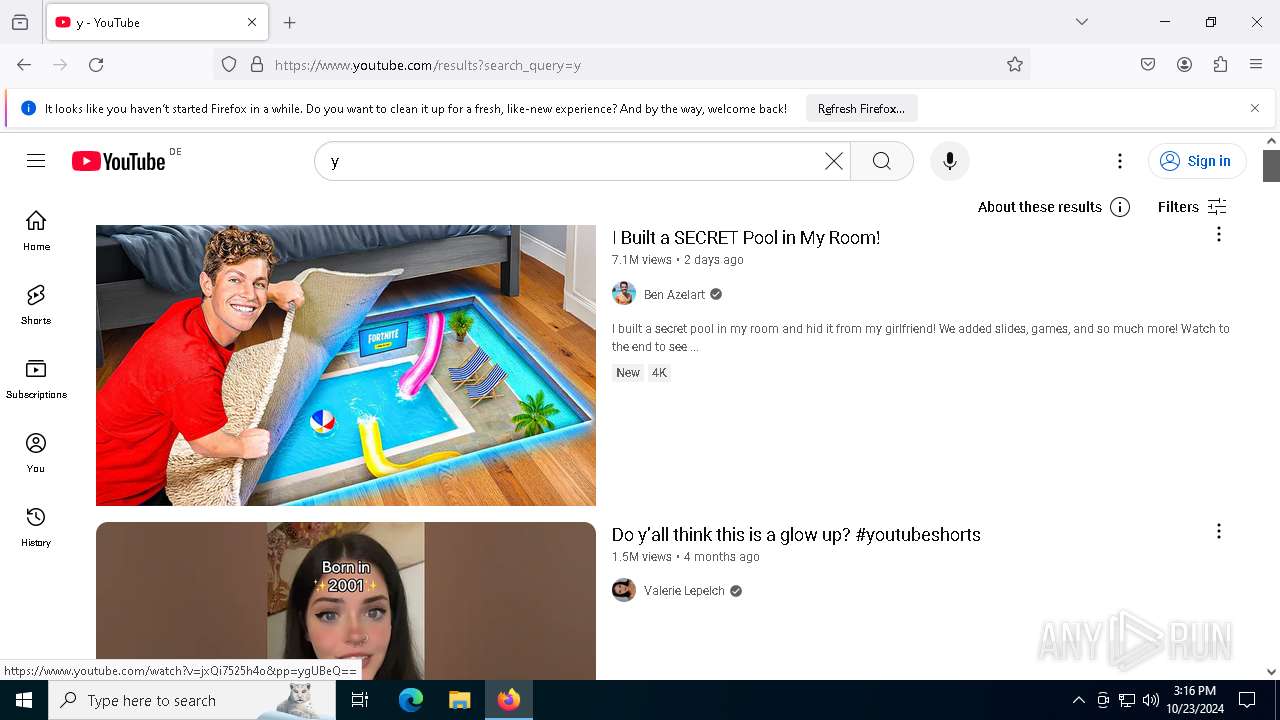This screenshot has width=1280, height=720.
Task: Dismiss the Refresh Firefox notification bar
Action: 1255,108
